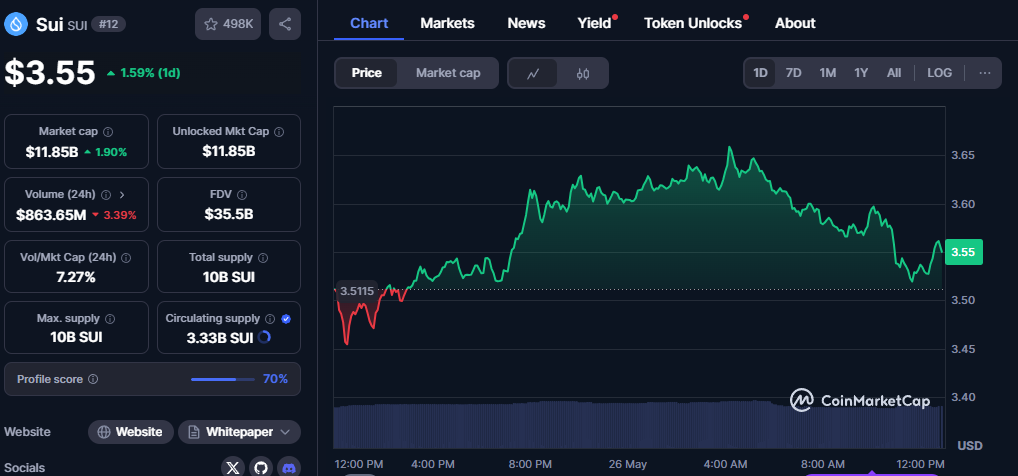Open the Yield tab
Viewport: 1018px width, 476px height.
pos(595,23)
